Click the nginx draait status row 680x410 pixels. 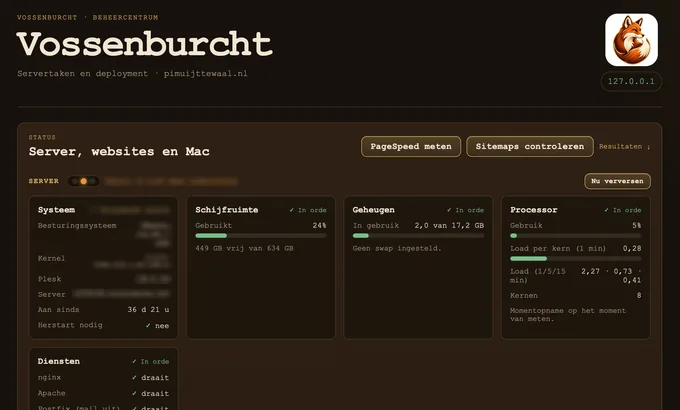tap(103, 377)
